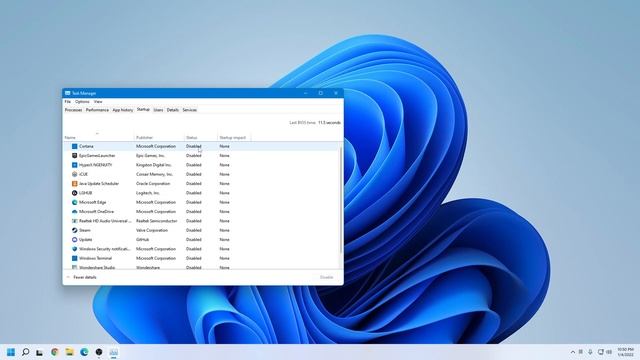Click 'Epic Games, Inc.' publisher cell
This screenshot has height=360, width=640.
[150, 156]
